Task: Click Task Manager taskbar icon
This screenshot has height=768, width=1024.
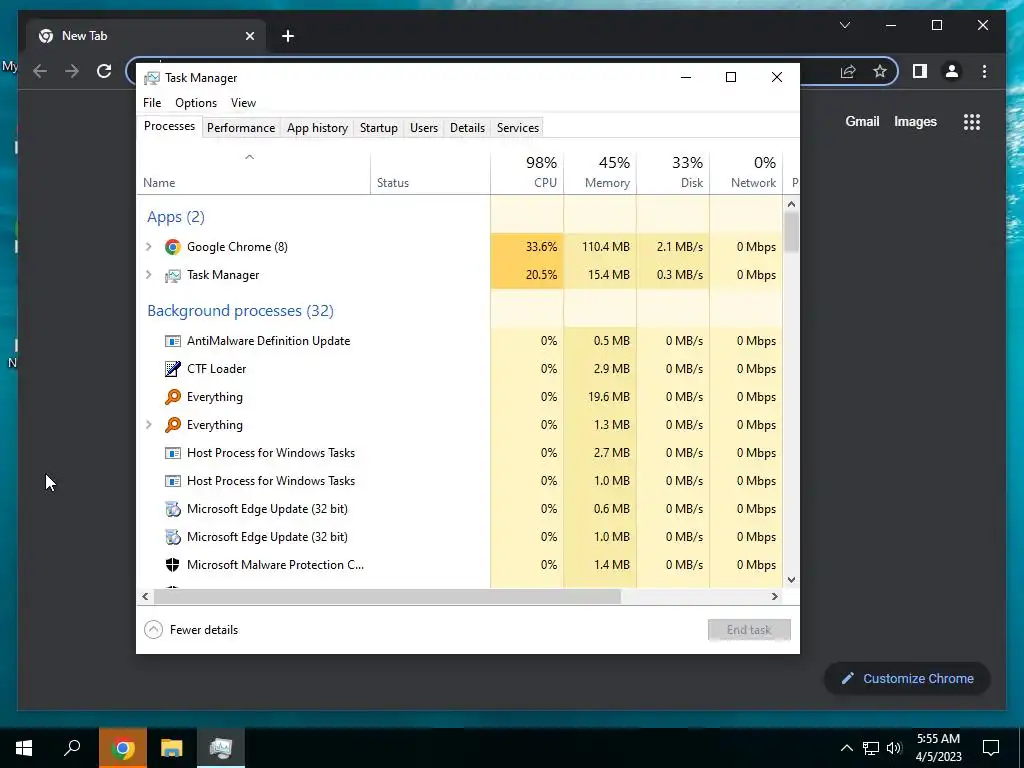Action: (221, 748)
